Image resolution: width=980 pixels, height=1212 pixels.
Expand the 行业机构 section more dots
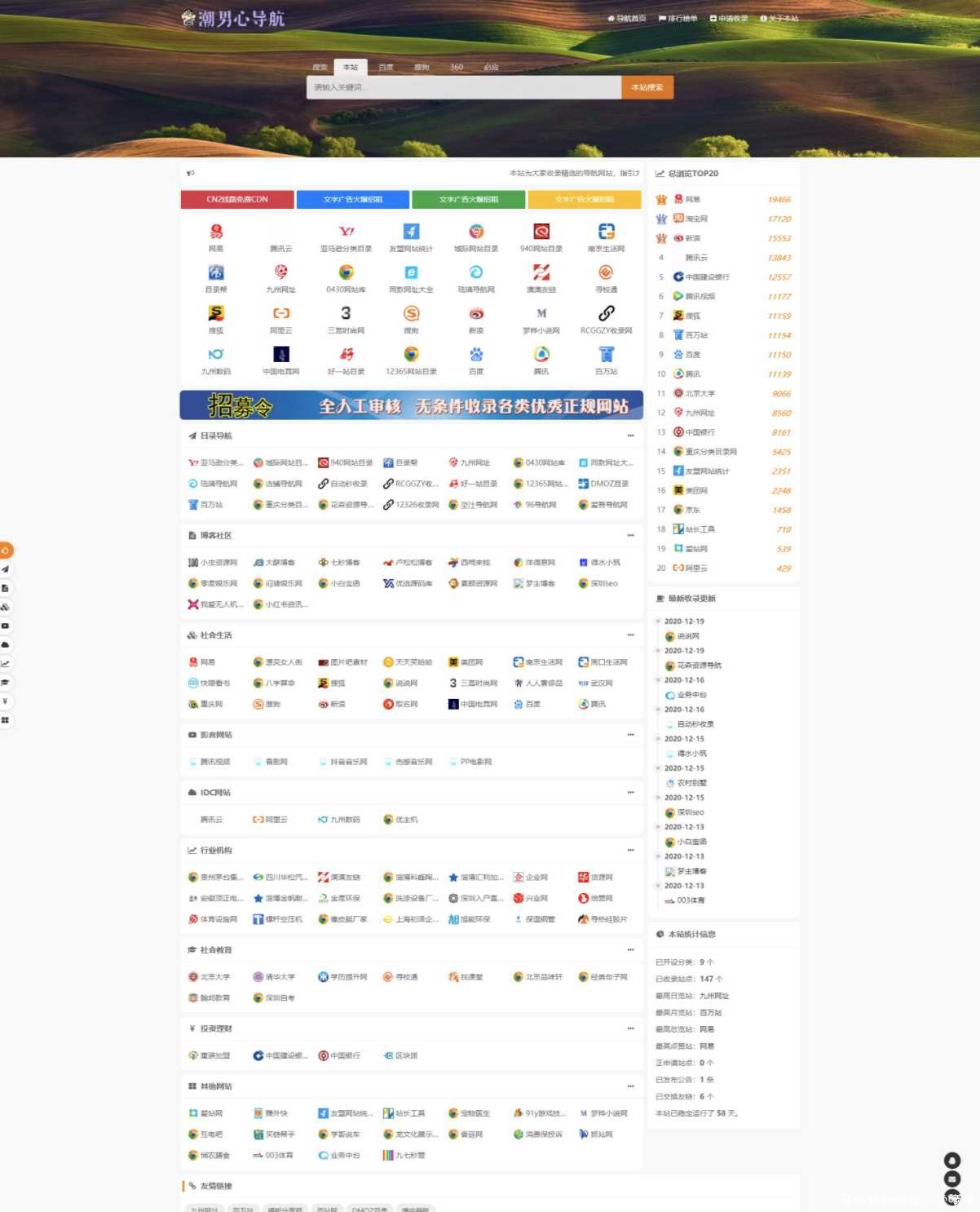coord(630,850)
